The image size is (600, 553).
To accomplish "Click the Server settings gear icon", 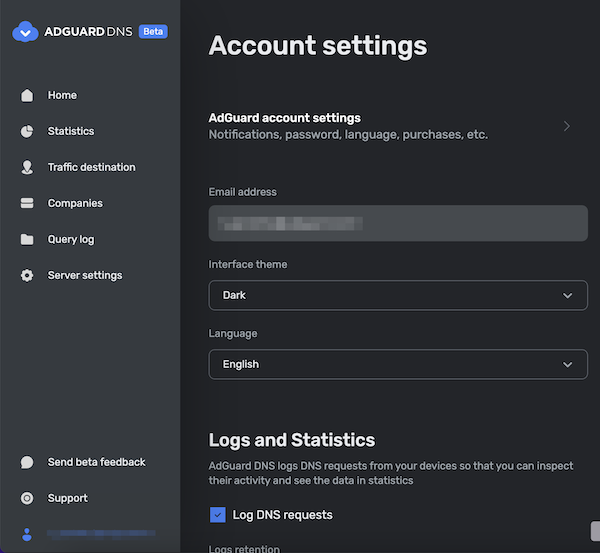I will [27, 276].
